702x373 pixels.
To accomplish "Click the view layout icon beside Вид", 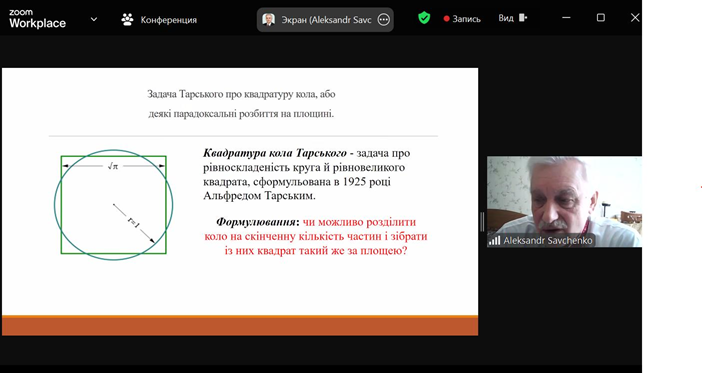I will tap(523, 17).
